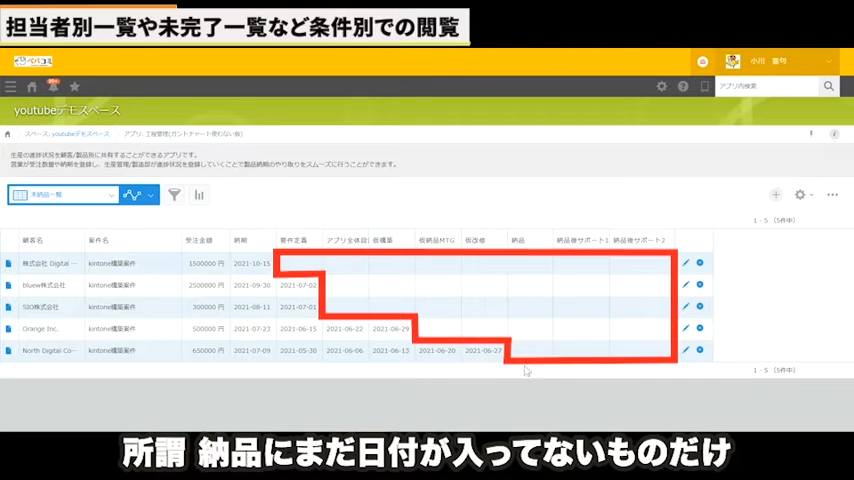Select the Orange Inc. customer name cell
Viewport: 854px width, 480px height.
tap(52, 329)
